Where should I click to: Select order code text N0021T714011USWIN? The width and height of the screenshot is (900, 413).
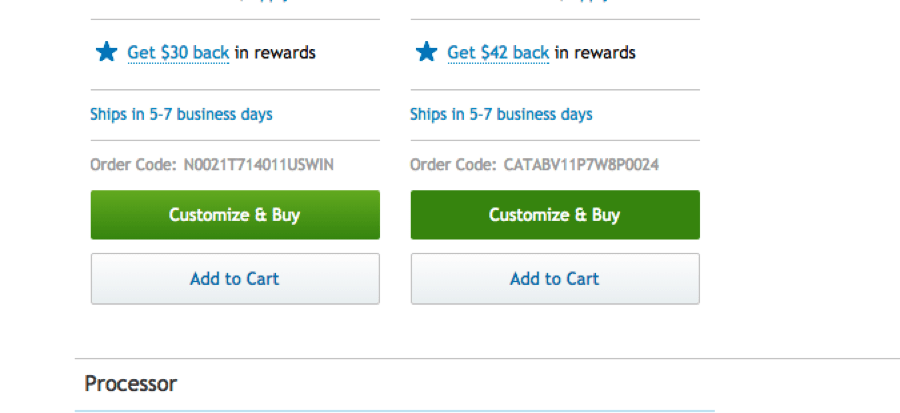[258, 165]
